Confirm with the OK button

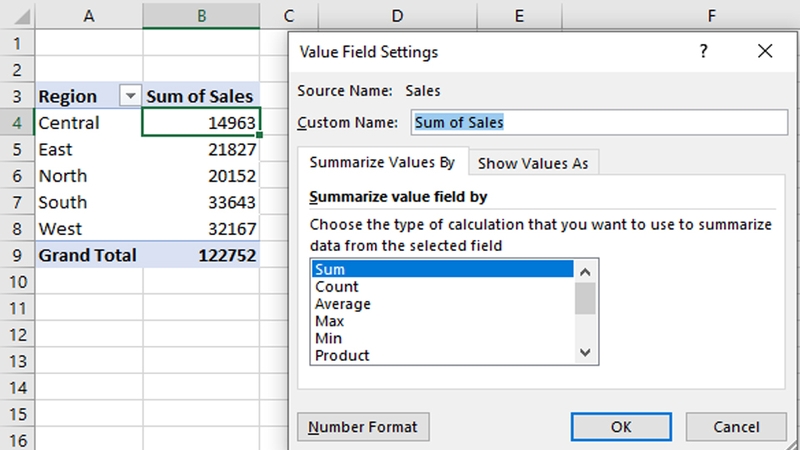coord(621,427)
